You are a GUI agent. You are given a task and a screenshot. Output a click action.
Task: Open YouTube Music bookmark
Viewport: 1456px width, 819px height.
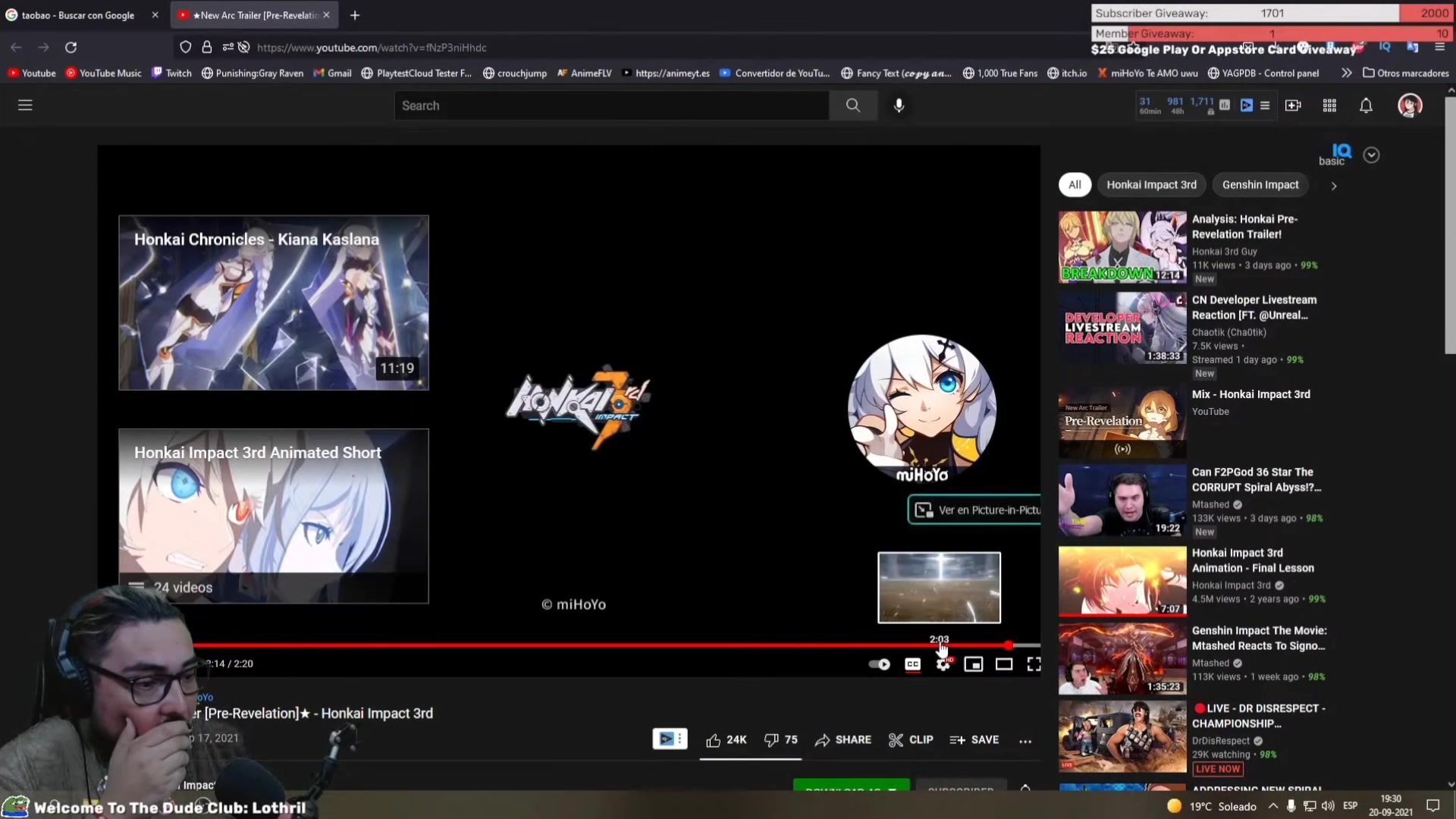[x=103, y=73]
